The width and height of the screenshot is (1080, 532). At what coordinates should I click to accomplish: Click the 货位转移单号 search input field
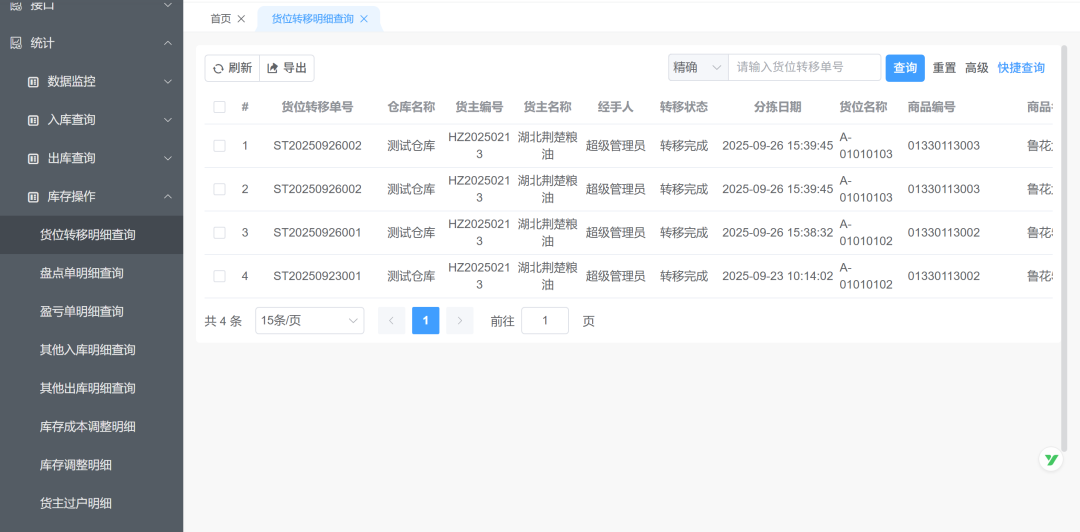804,68
